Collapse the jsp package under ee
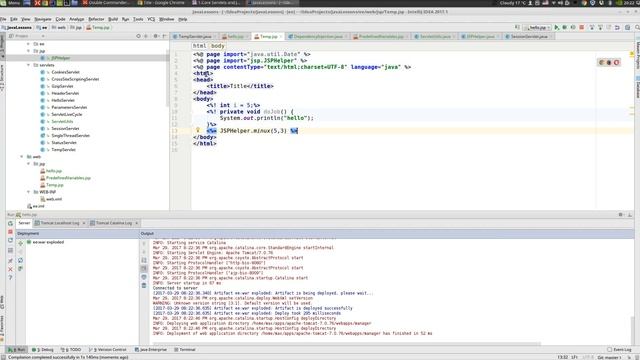The width and height of the screenshot is (640, 360). click(29, 51)
